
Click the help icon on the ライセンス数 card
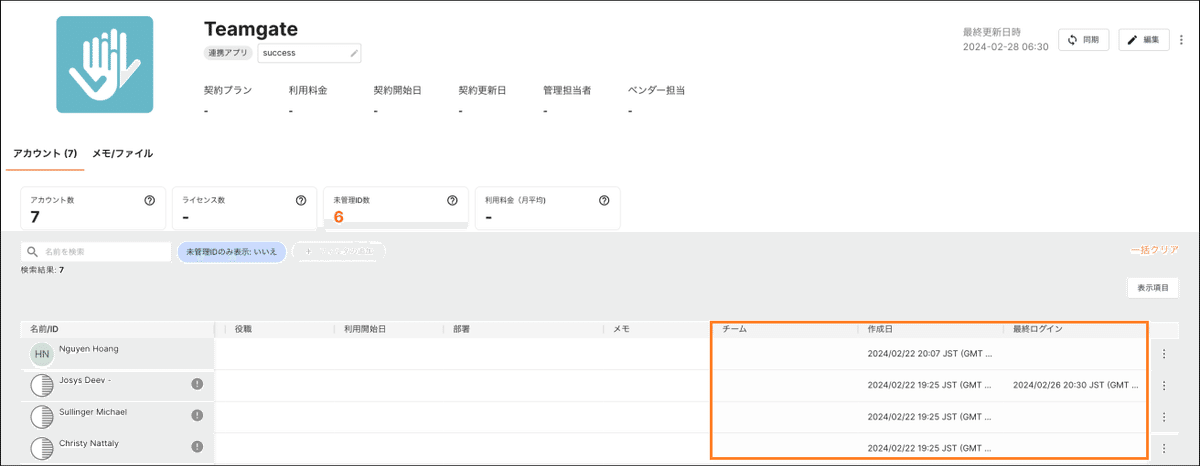301,200
